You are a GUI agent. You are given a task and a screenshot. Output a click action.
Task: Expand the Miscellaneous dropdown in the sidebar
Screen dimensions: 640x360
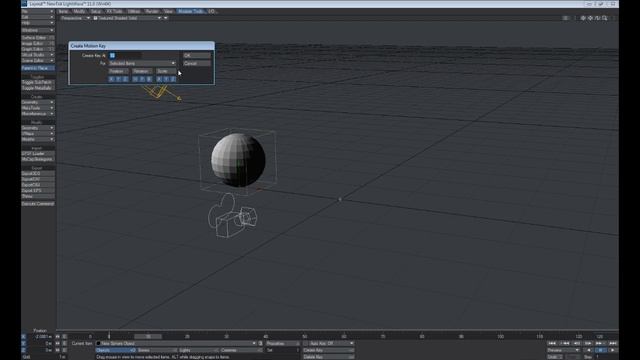point(38,113)
